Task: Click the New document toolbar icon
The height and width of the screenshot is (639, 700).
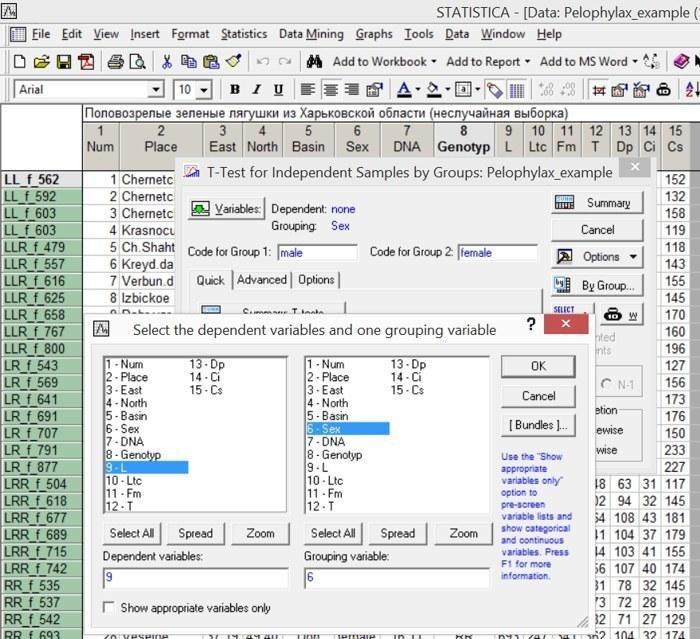Action: click(19, 62)
